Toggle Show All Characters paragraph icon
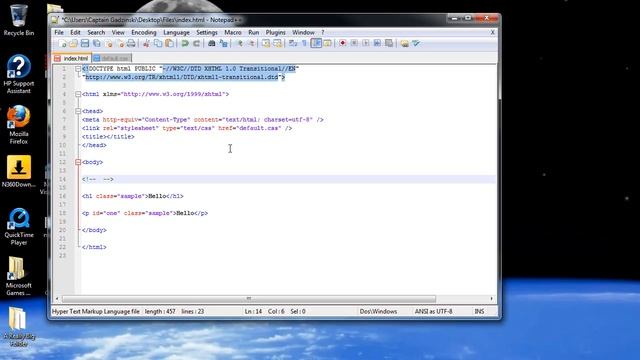 coord(304,43)
